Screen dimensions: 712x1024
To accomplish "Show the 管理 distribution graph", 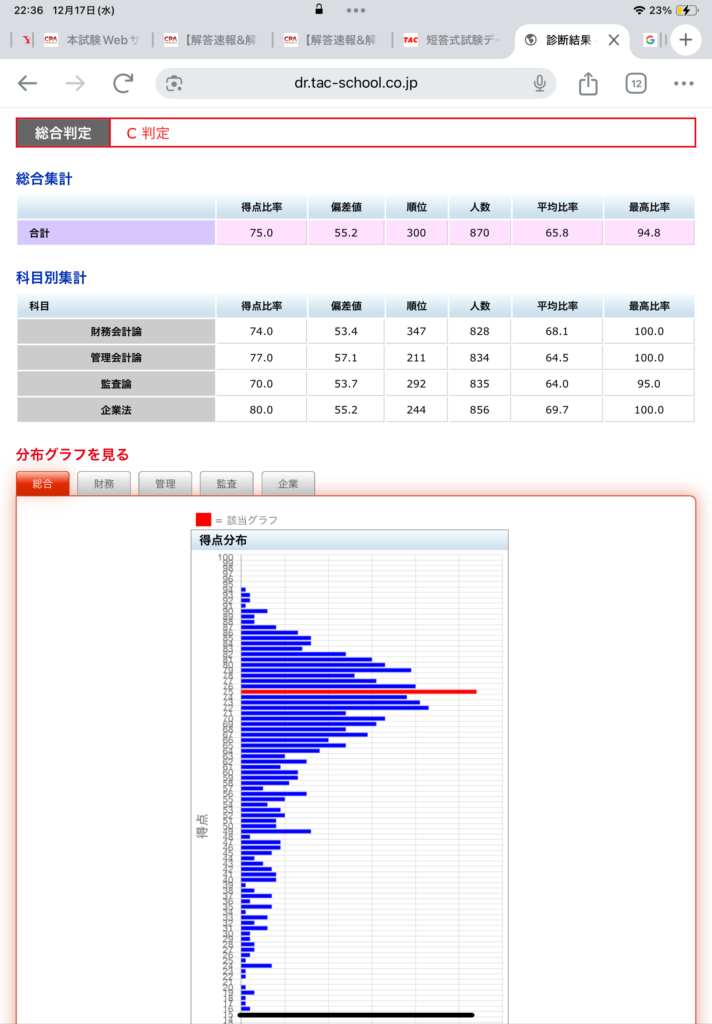I will [165, 484].
